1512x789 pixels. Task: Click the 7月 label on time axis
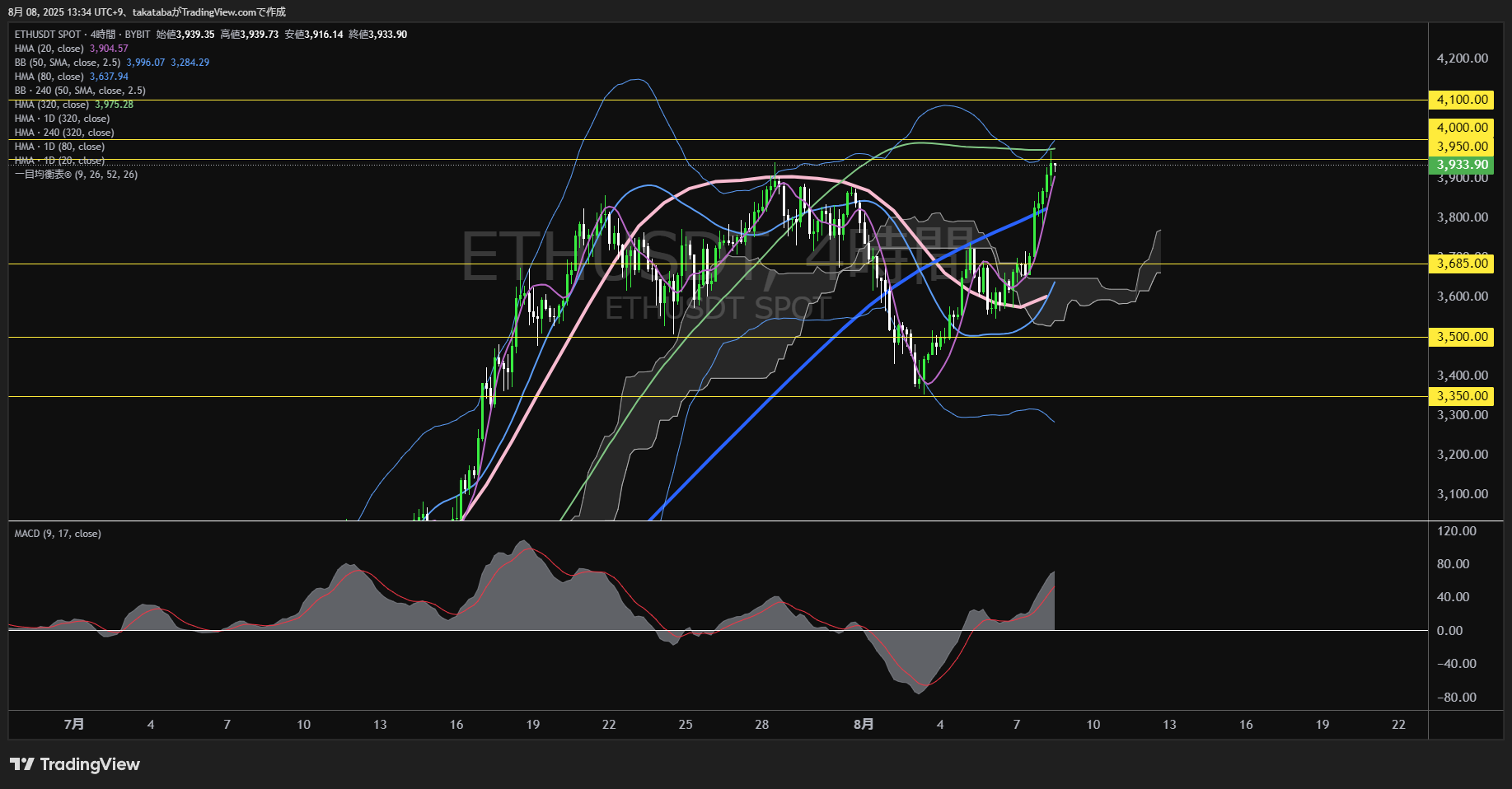[x=74, y=725]
